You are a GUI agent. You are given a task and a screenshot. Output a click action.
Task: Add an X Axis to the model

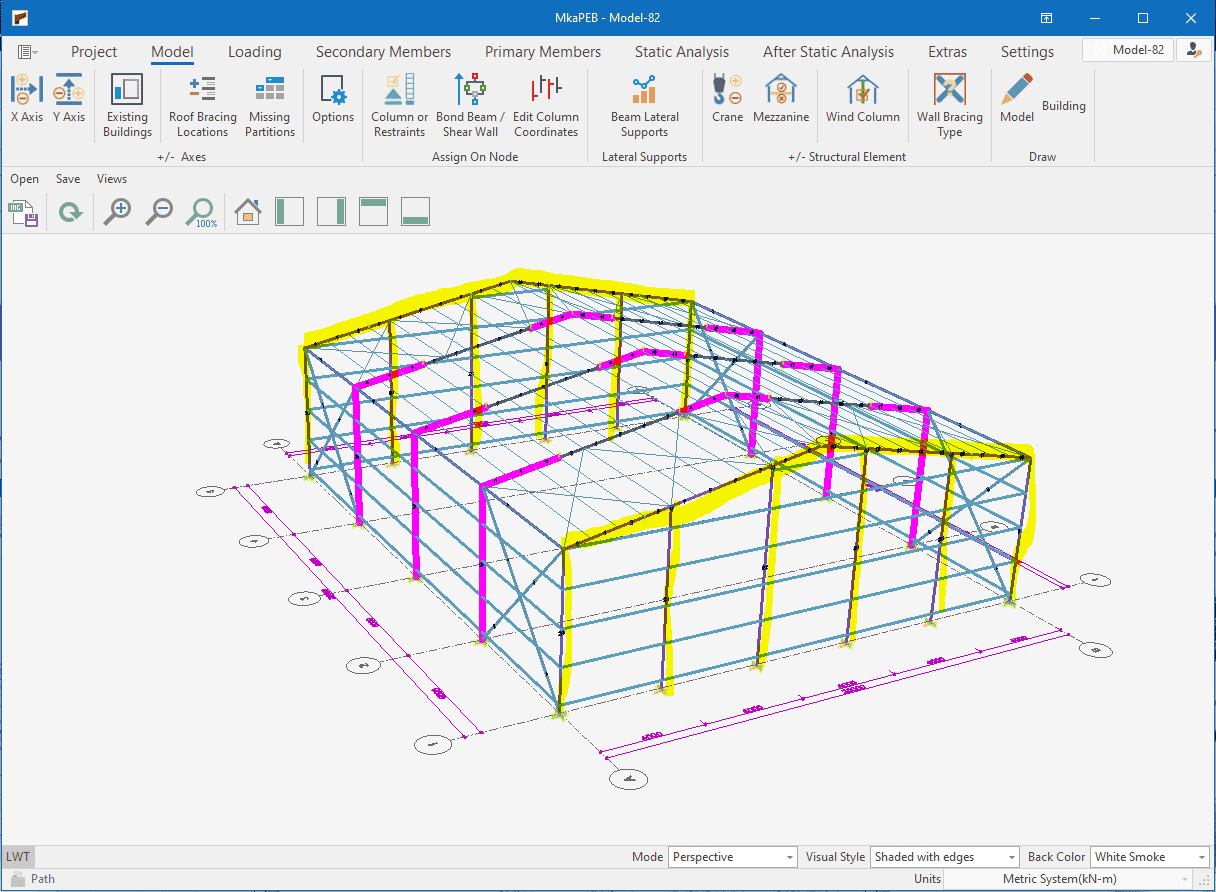click(27, 98)
